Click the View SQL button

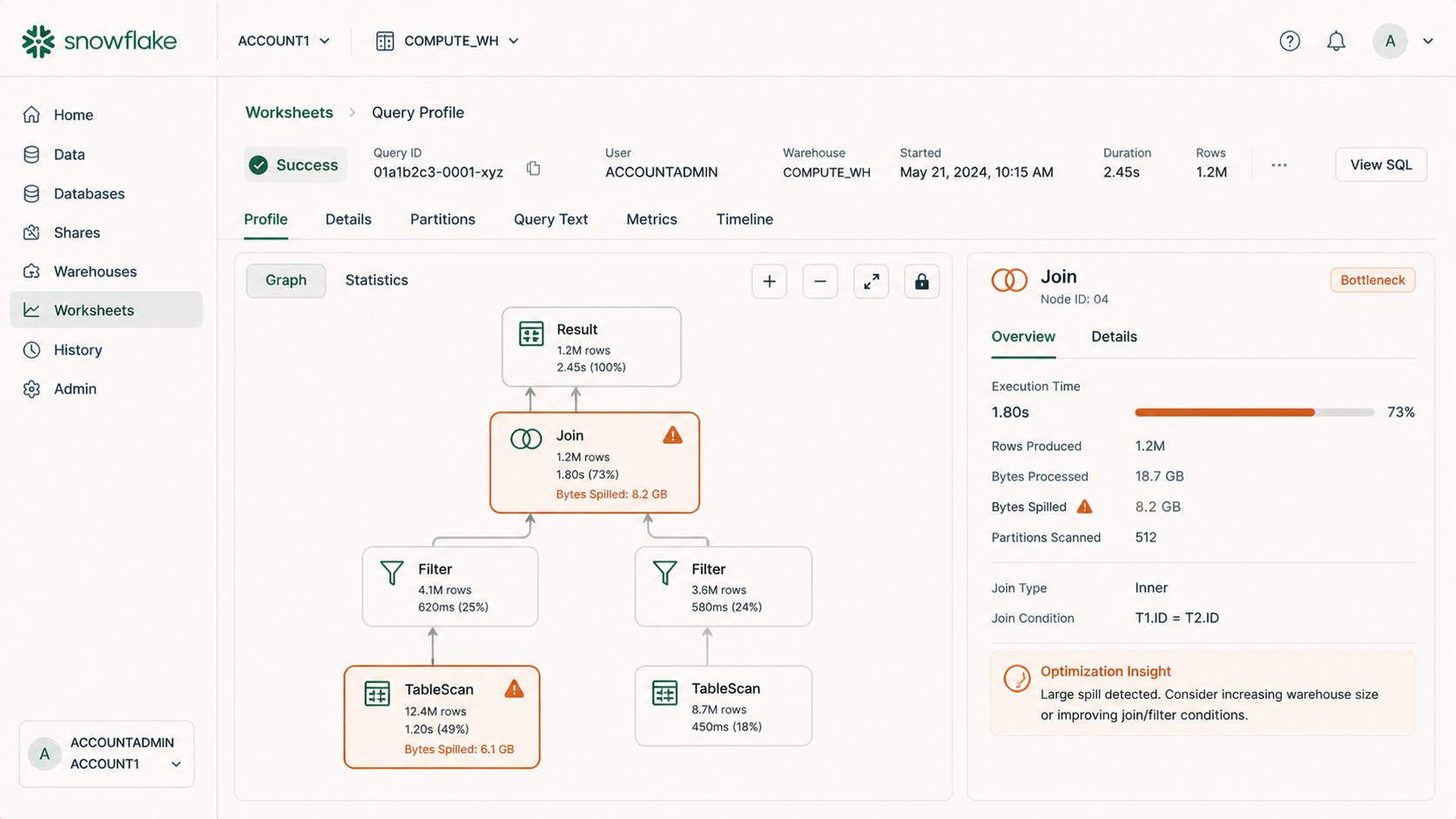click(x=1381, y=164)
